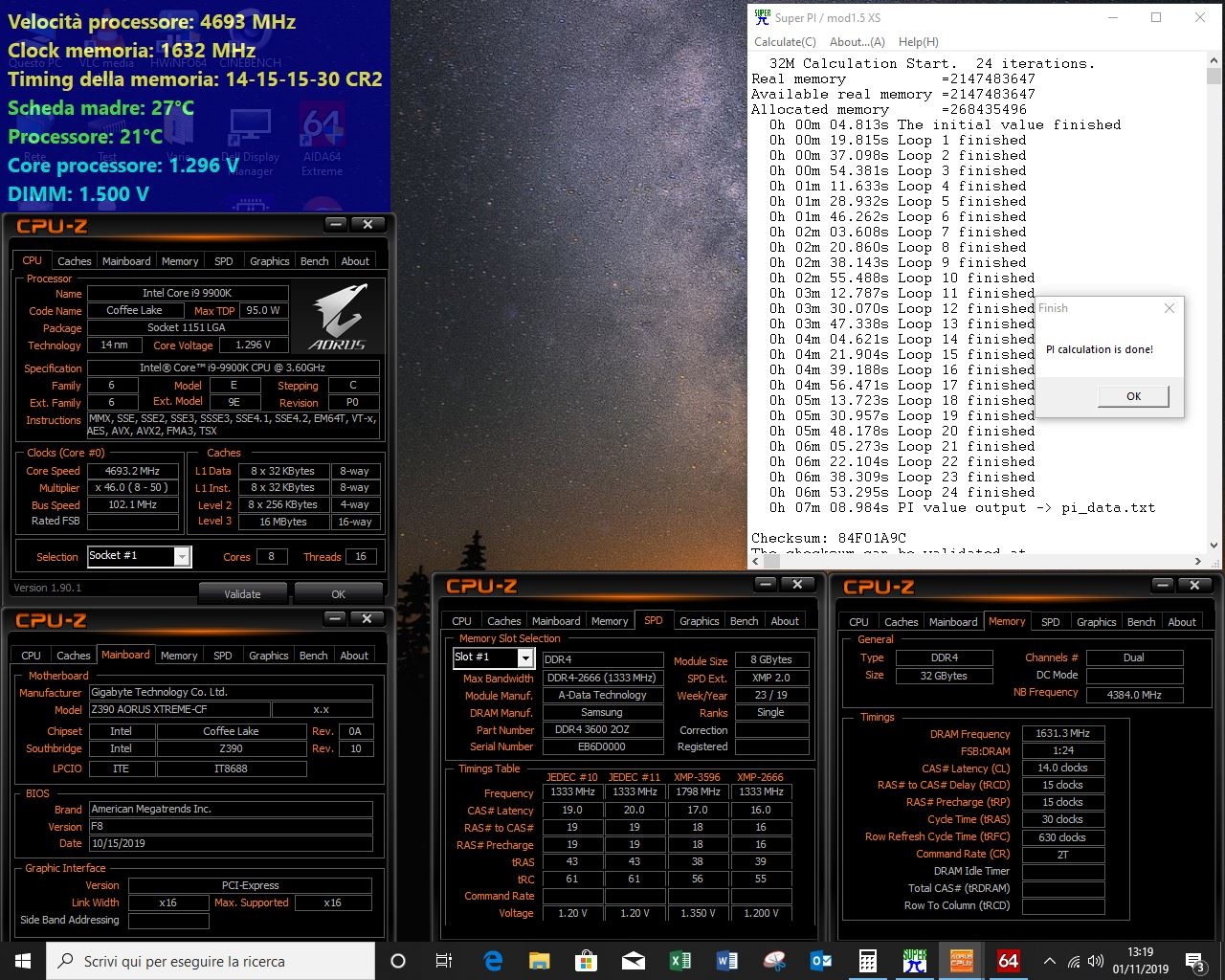Image resolution: width=1225 pixels, height=980 pixels.
Task: Launch Microsoft Edge from the taskbar
Action: pos(493,961)
